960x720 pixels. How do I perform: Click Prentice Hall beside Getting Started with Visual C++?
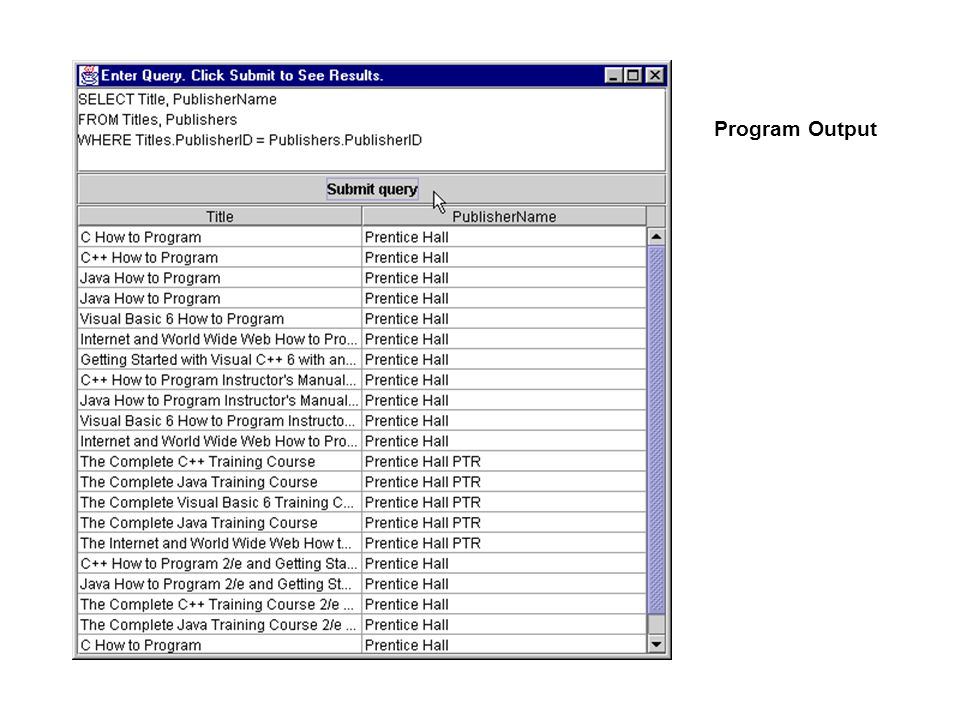504,359
